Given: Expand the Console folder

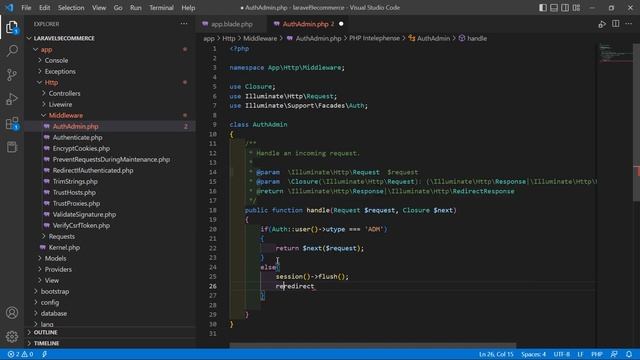Looking at the screenshot, I should point(56,60).
